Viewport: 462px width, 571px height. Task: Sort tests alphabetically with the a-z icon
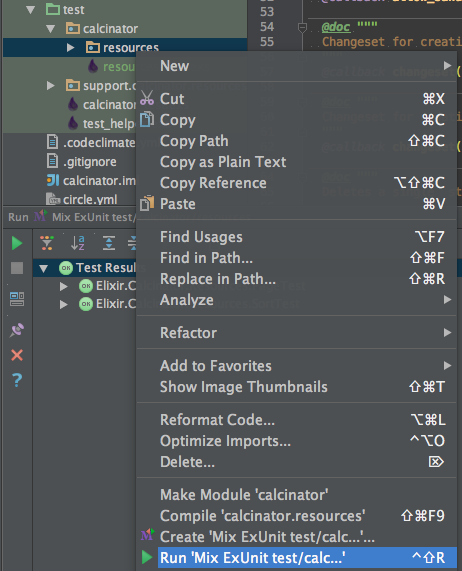tap(78, 243)
